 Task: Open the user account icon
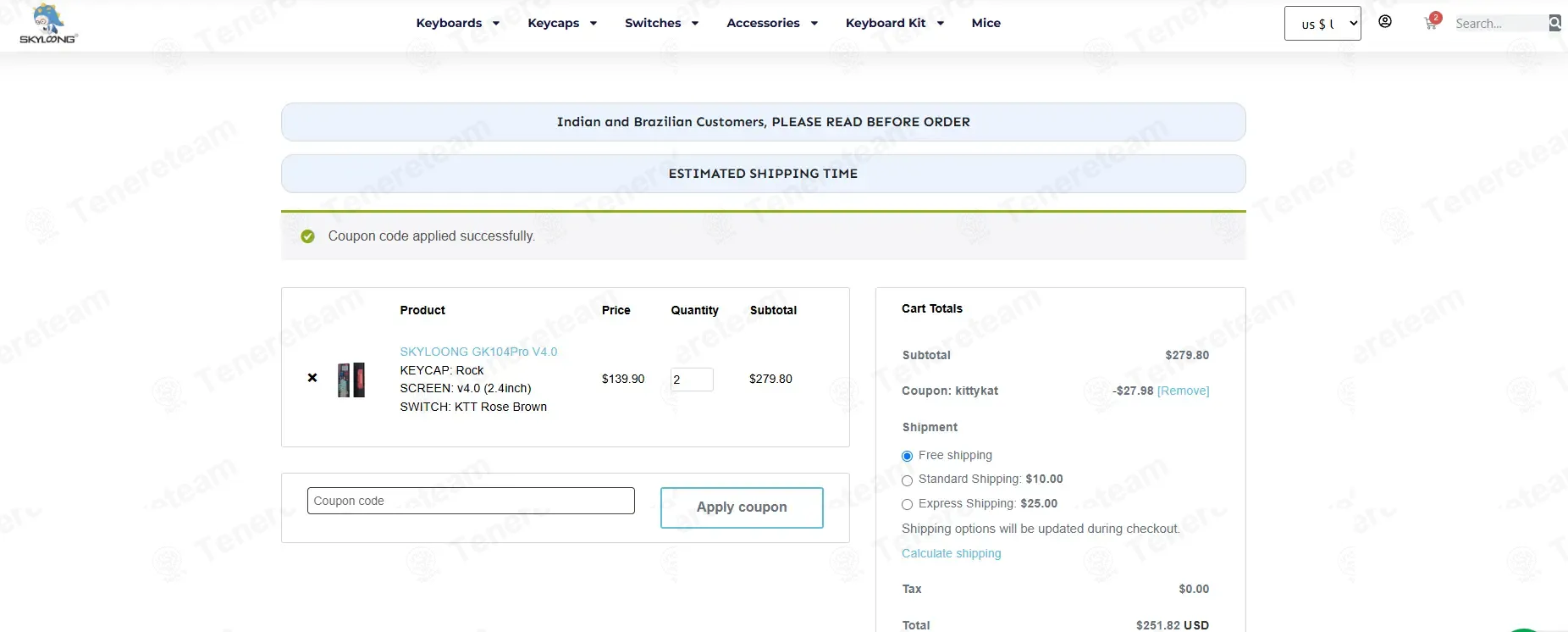(1385, 22)
